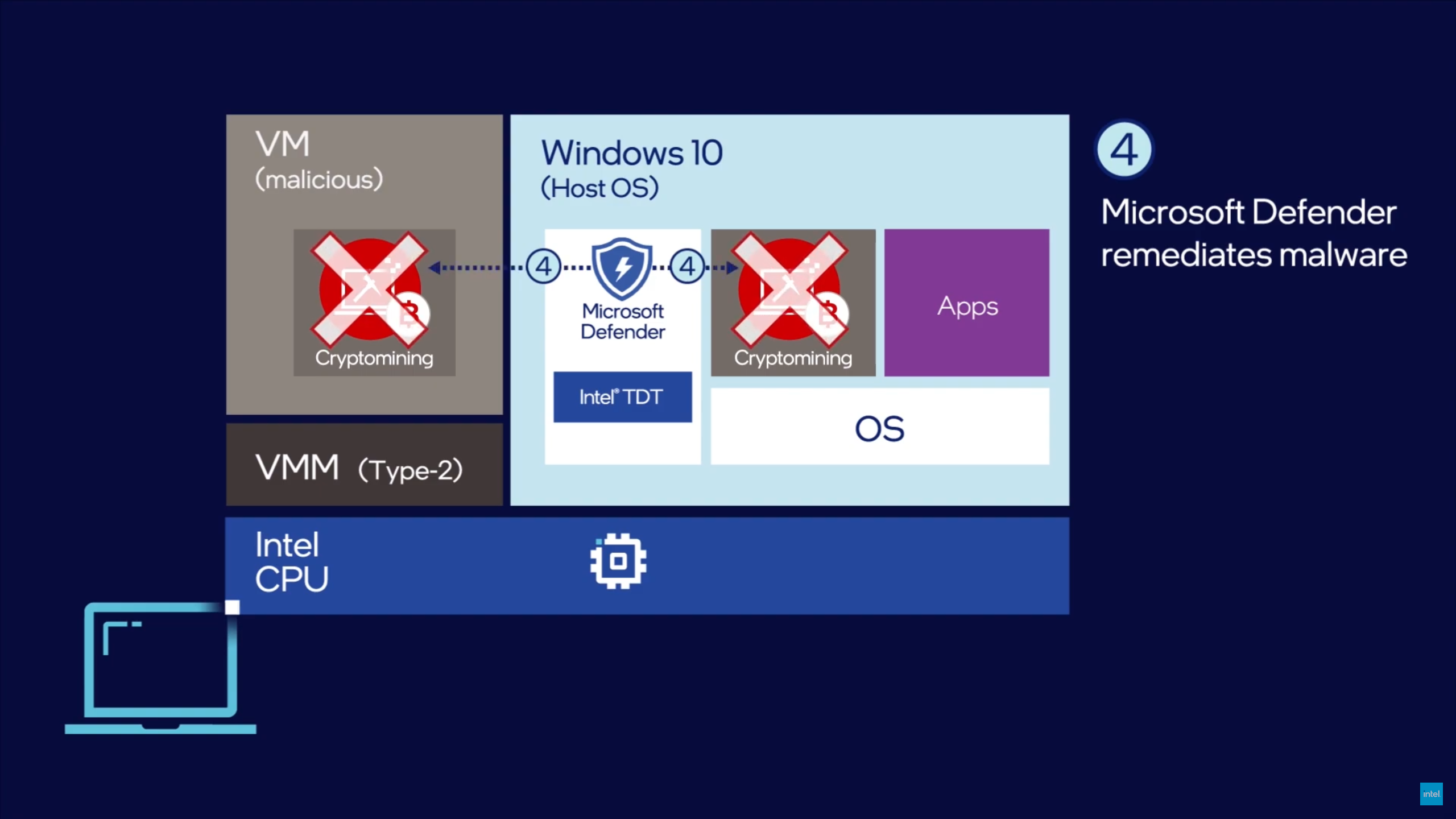1456x819 pixels.
Task: Click the large step 4 circle
Action: click(1124, 150)
